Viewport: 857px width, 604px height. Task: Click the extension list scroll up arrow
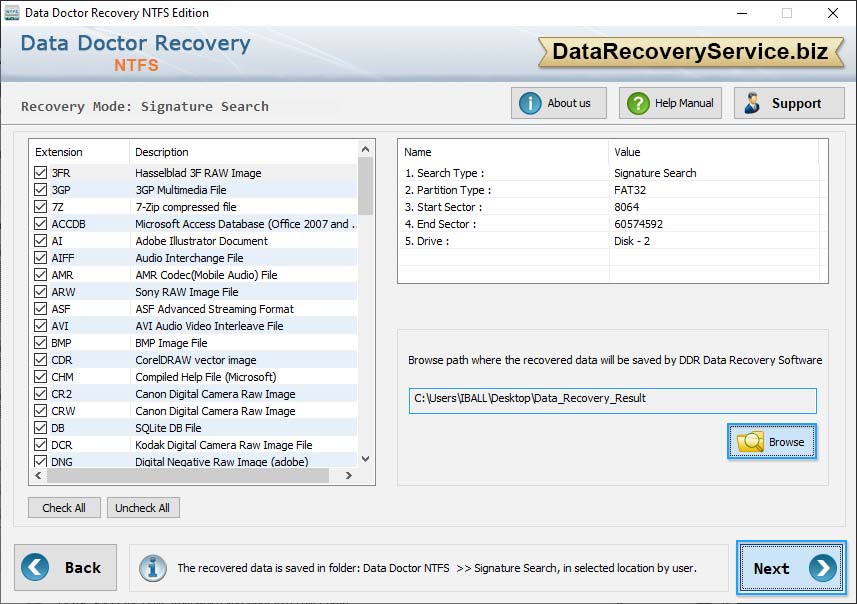click(x=366, y=149)
